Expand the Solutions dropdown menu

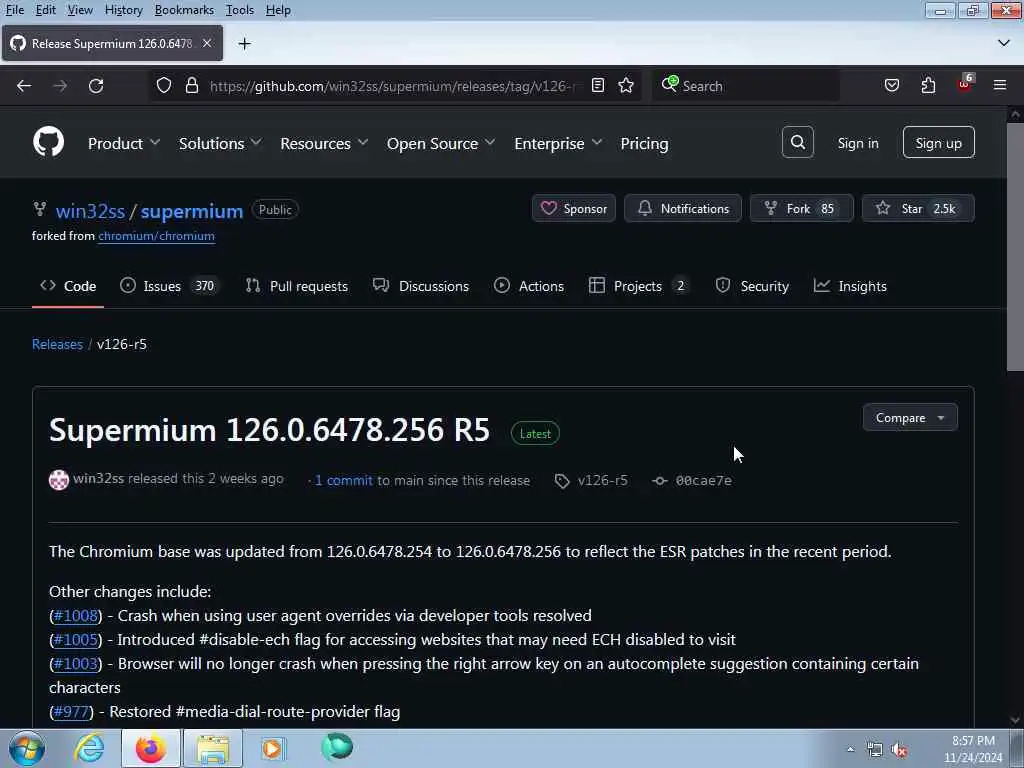pyautogui.click(x=220, y=143)
